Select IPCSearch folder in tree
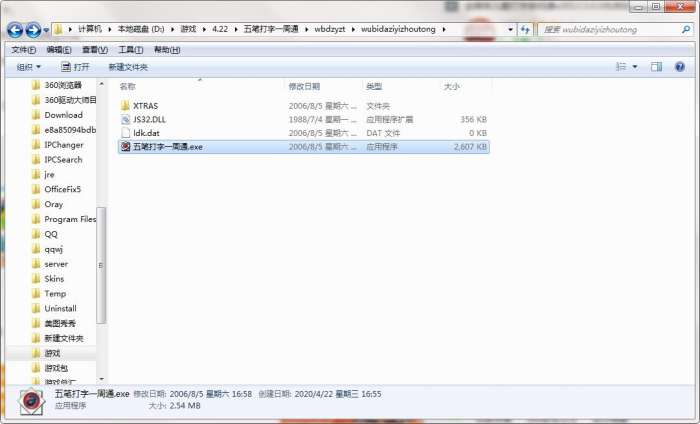 coord(63,159)
